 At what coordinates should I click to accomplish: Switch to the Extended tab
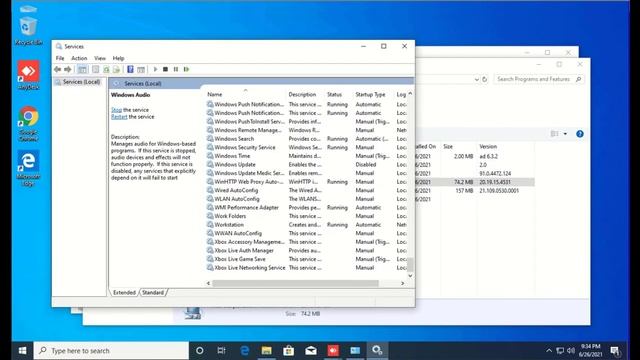point(124,293)
